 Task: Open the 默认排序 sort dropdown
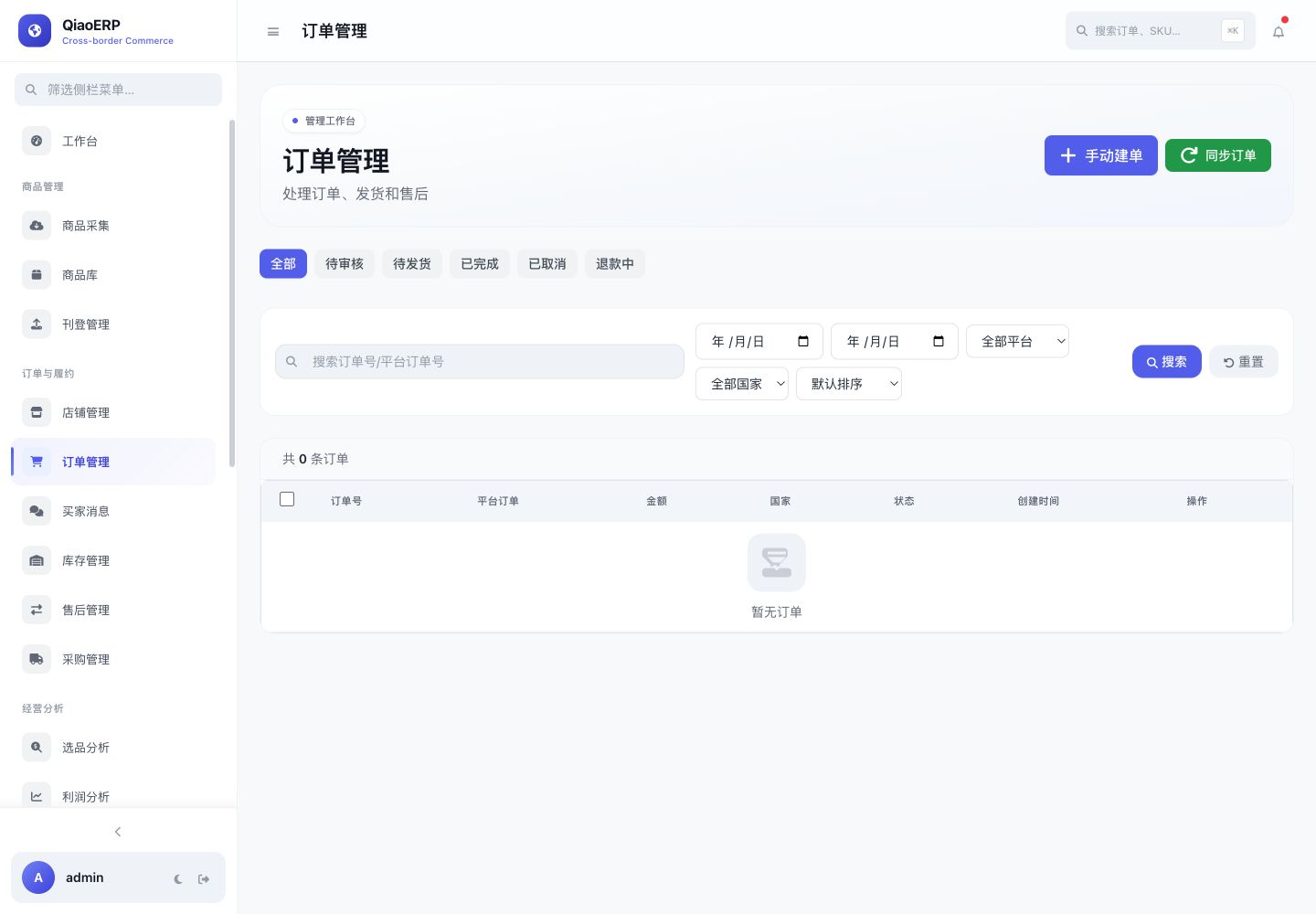click(x=849, y=384)
